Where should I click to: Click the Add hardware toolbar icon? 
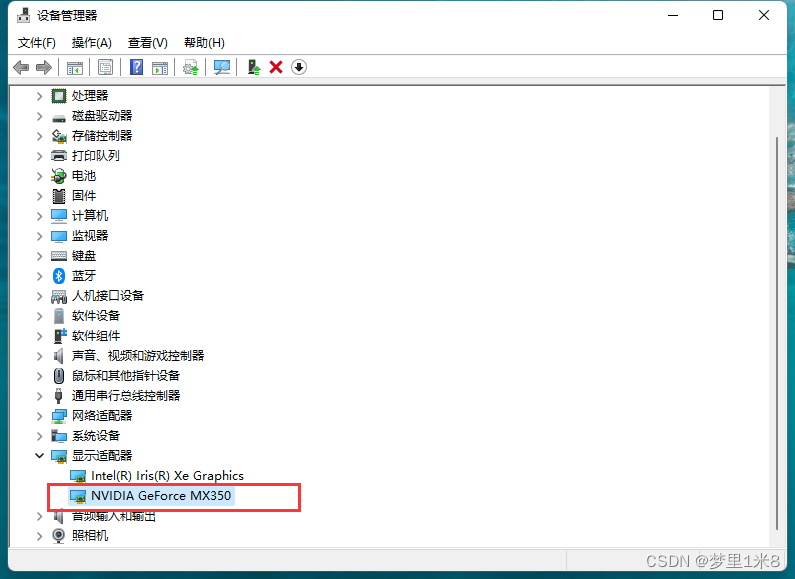[x=254, y=67]
